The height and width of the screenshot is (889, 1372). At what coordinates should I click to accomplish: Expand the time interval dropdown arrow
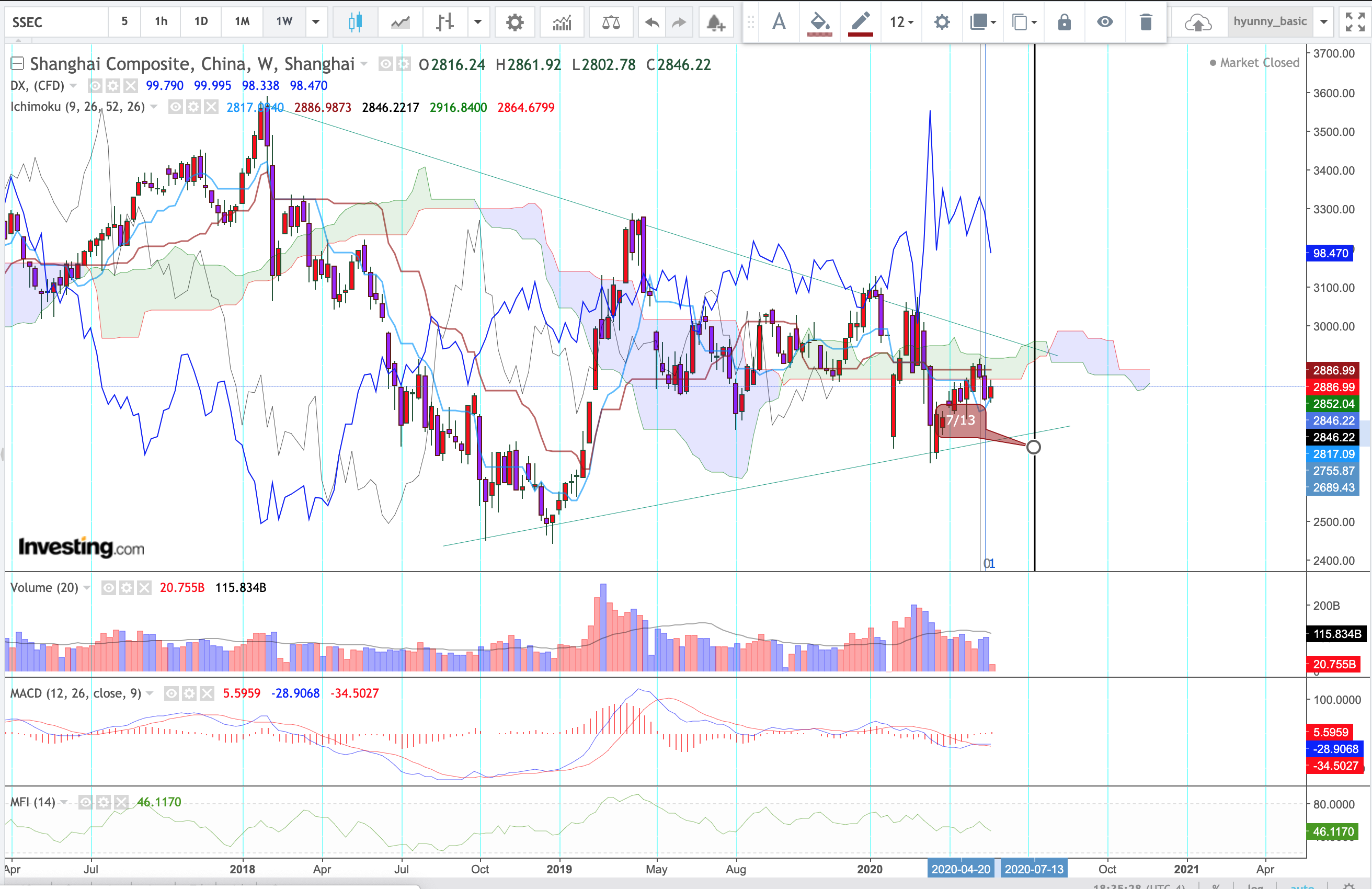click(x=316, y=22)
